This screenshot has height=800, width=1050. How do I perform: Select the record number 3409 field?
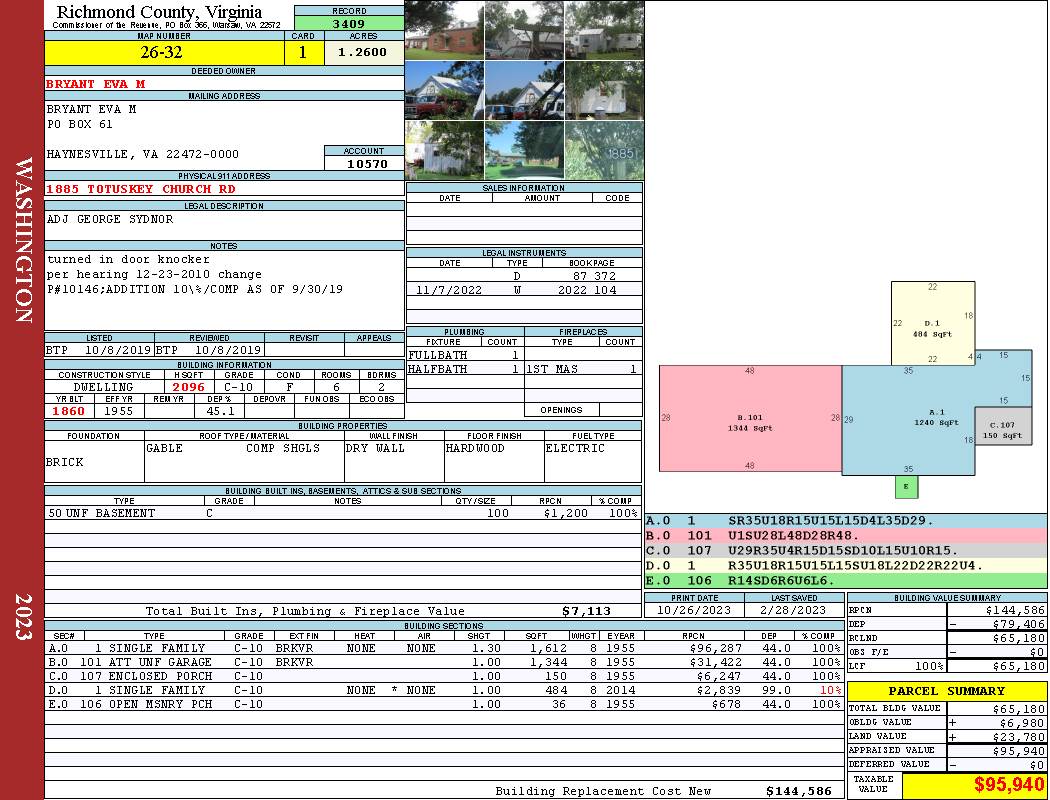pyautogui.click(x=349, y=23)
